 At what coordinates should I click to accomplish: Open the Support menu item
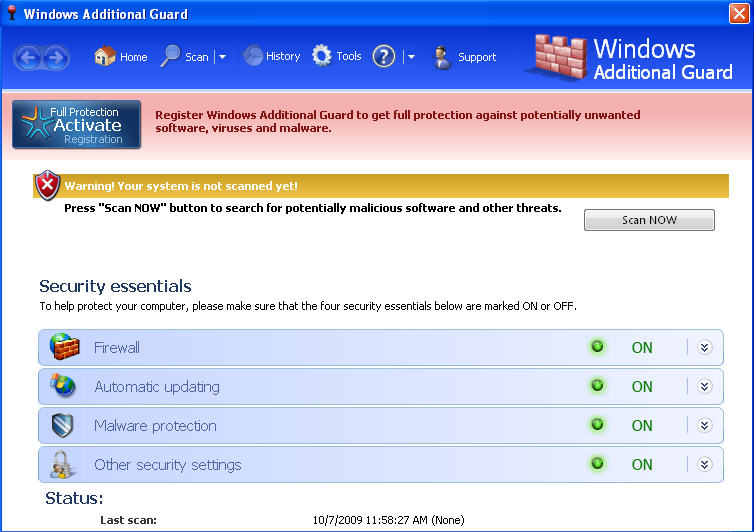(x=477, y=57)
